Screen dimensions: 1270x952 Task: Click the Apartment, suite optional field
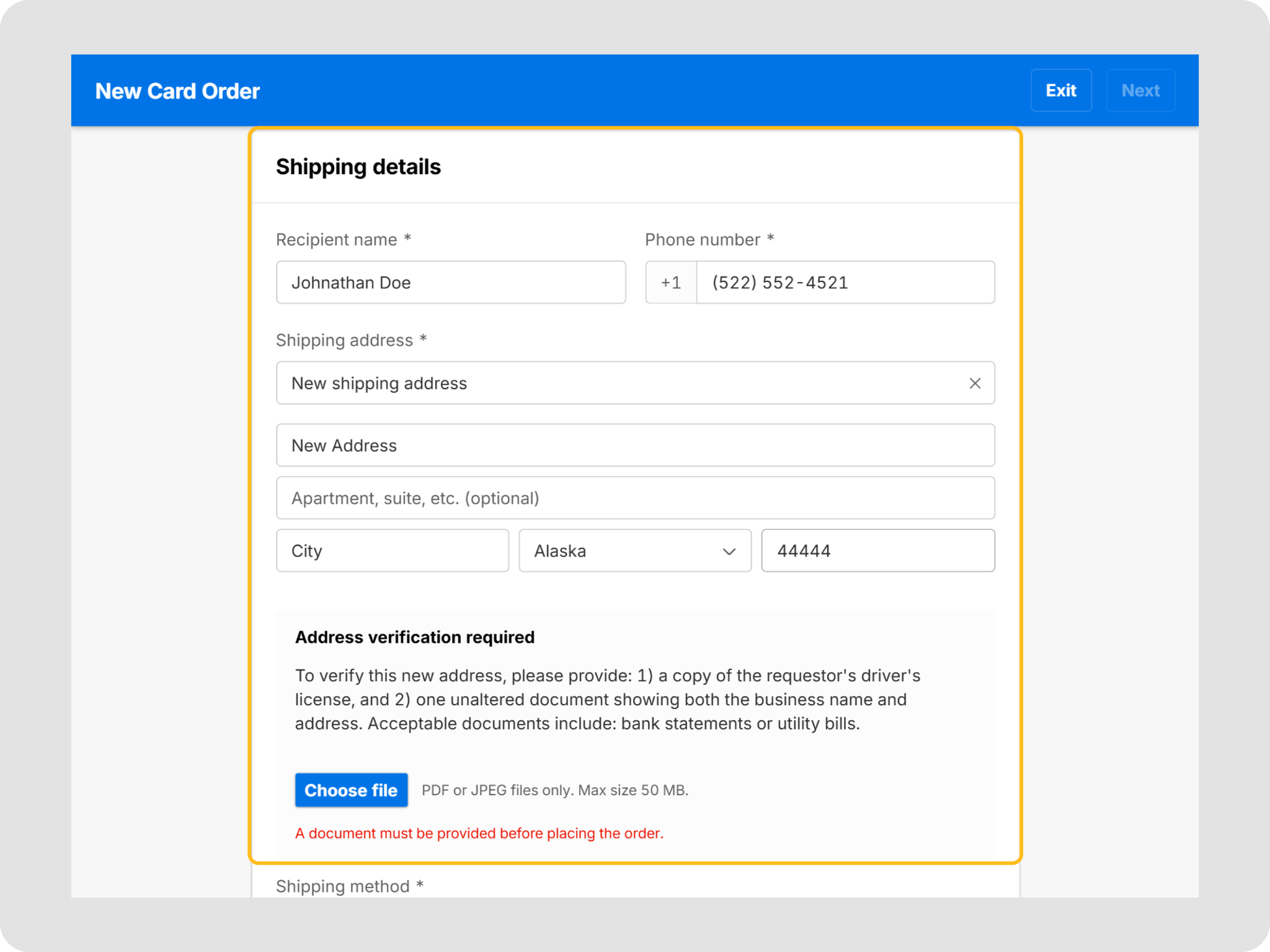click(635, 498)
